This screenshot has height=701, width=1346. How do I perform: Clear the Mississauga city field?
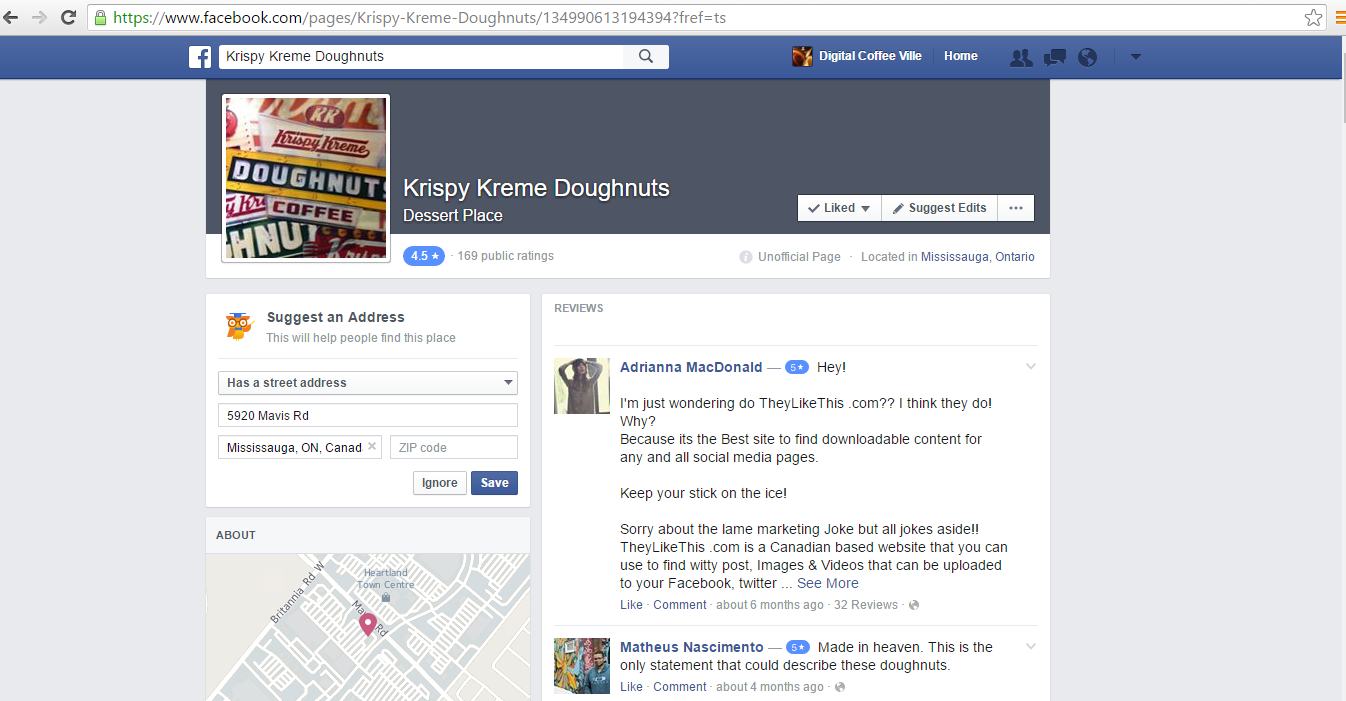tap(372, 447)
